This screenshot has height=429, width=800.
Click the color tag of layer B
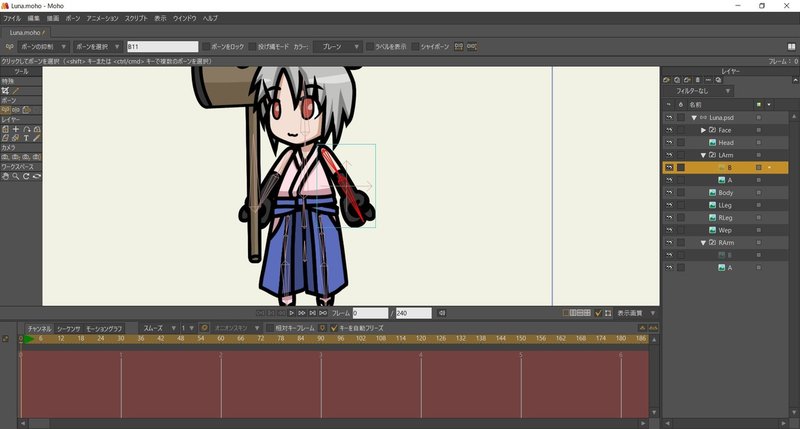coord(759,167)
